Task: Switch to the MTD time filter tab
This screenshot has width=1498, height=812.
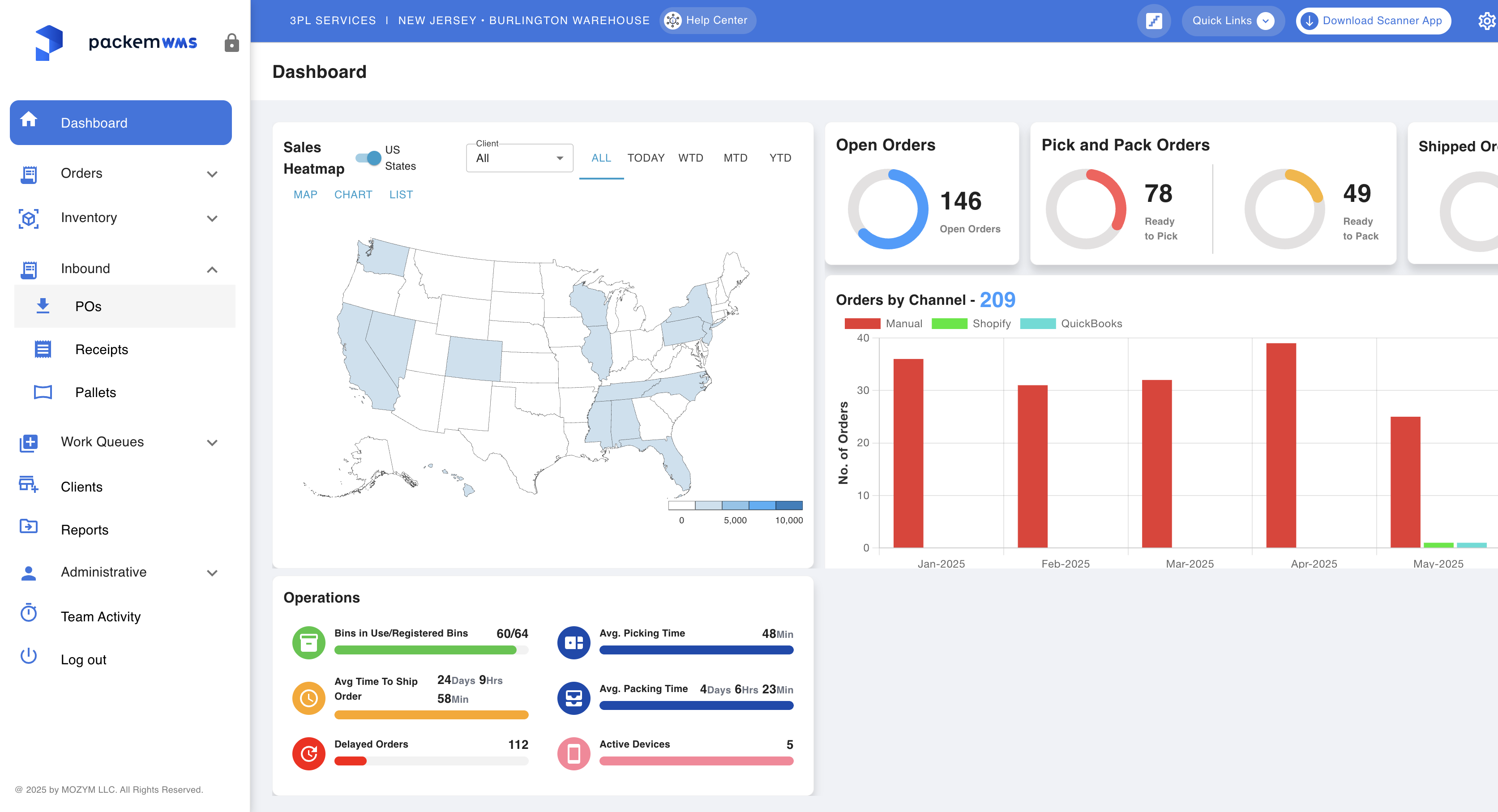Action: point(735,158)
